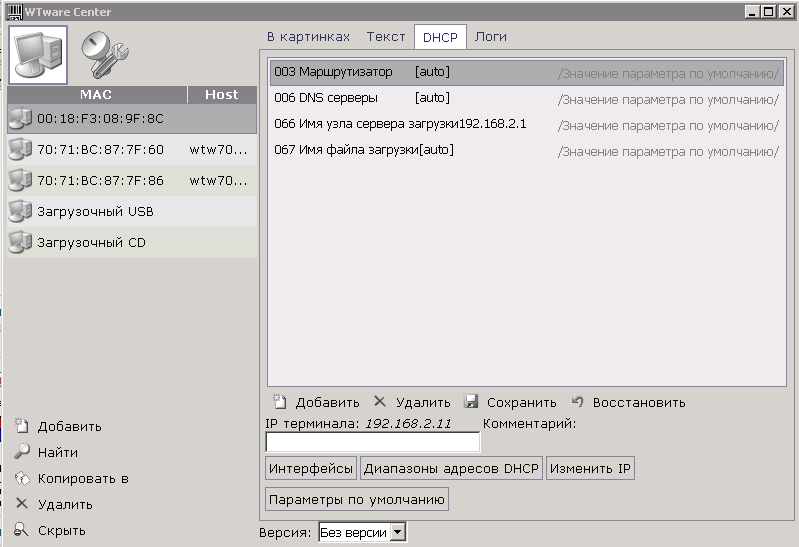
Task: Select the 006 DNS серверы row
Action: (525, 98)
